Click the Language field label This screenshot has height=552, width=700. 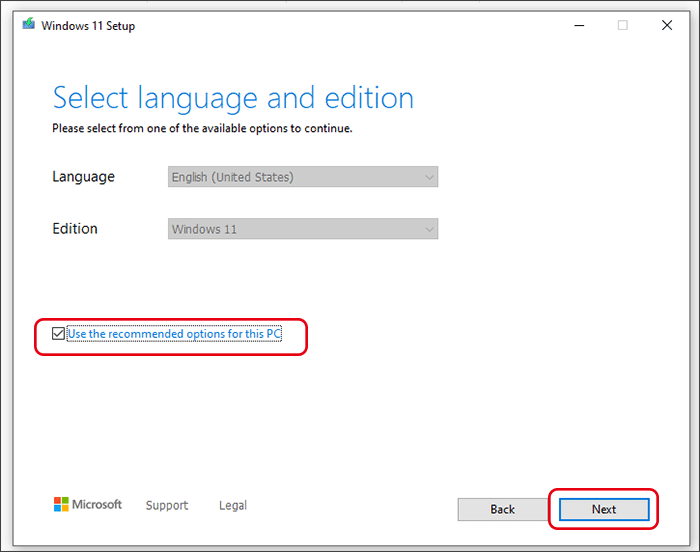[83, 177]
